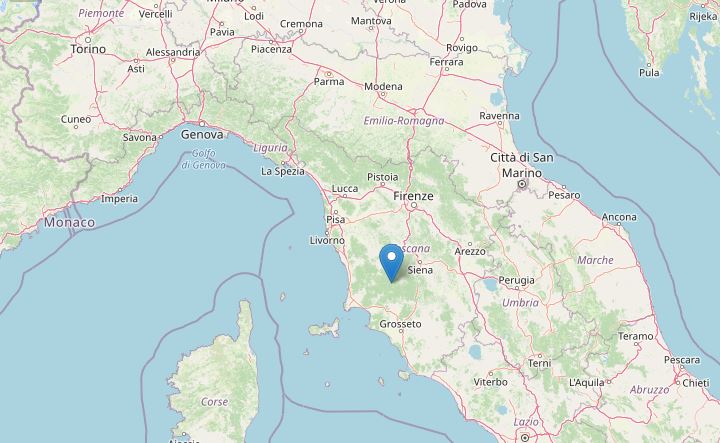720x443 pixels.
Task: Click the blue location pin near Siena
Action: [392, 263]
